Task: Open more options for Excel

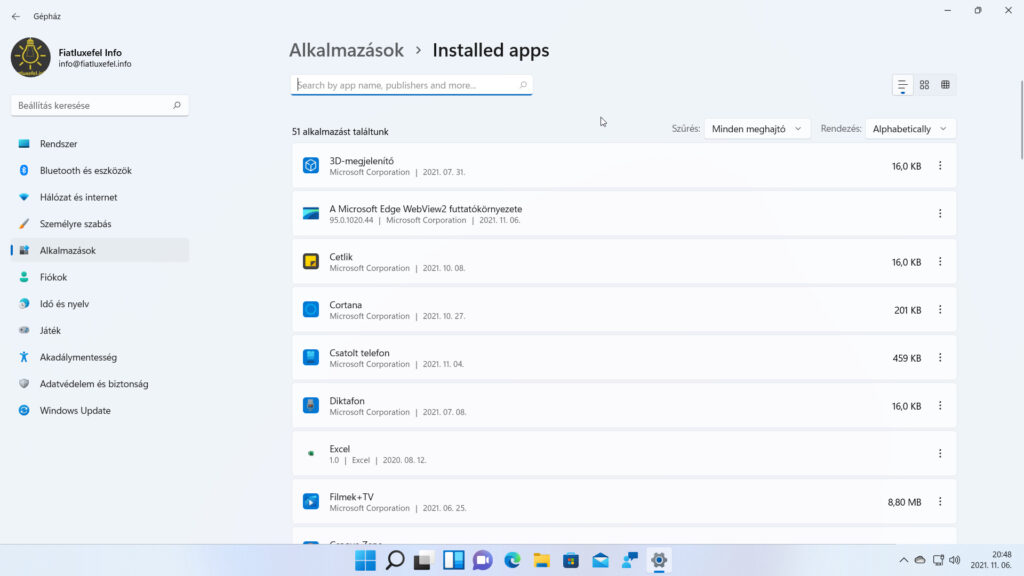Action: 940,454
